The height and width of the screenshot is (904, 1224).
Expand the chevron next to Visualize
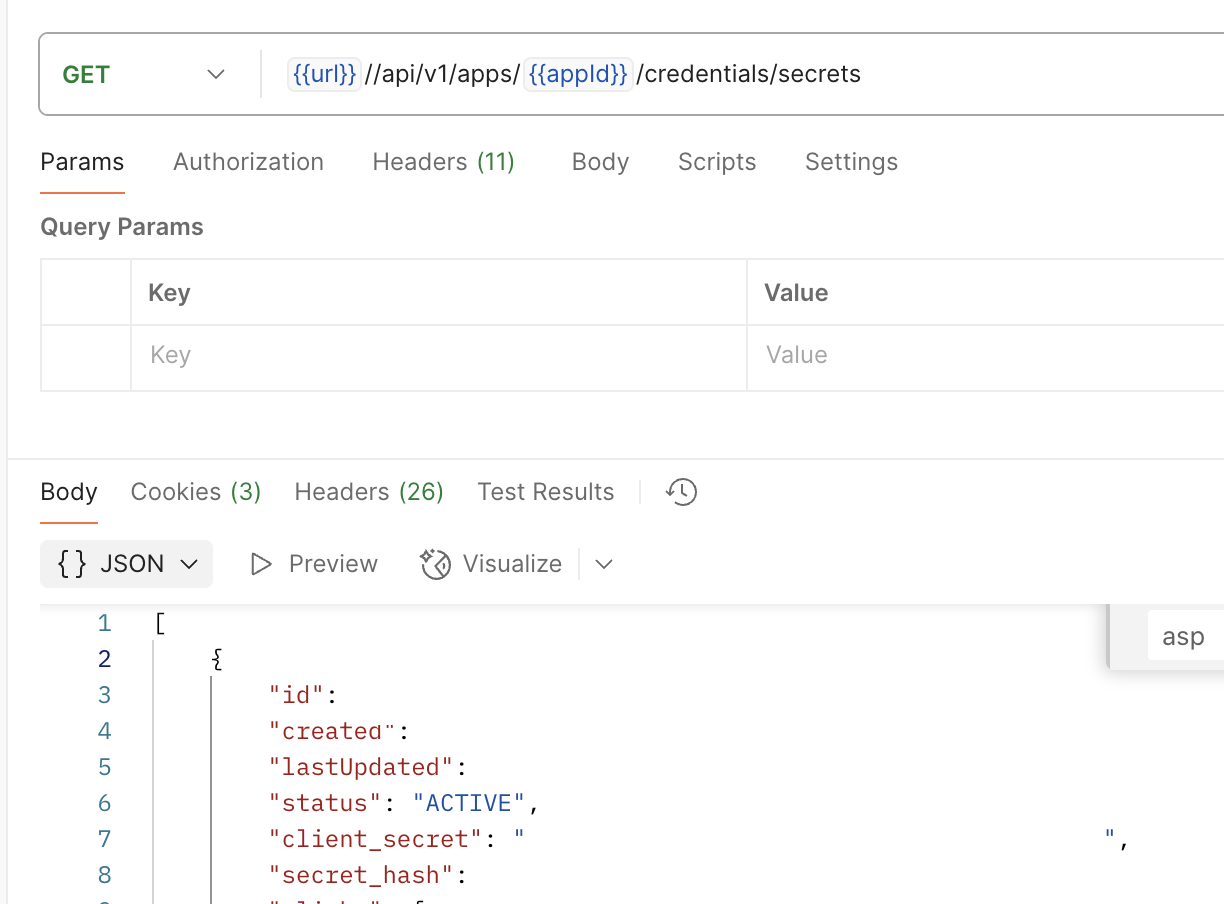[x=604, y=564]
